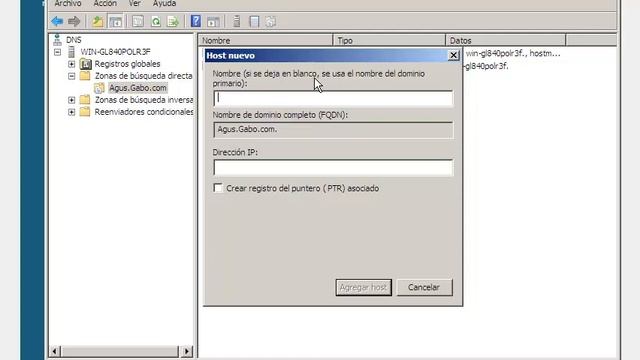Click record data 'win-gl840polr3f., hostm...'

point(513,53)
